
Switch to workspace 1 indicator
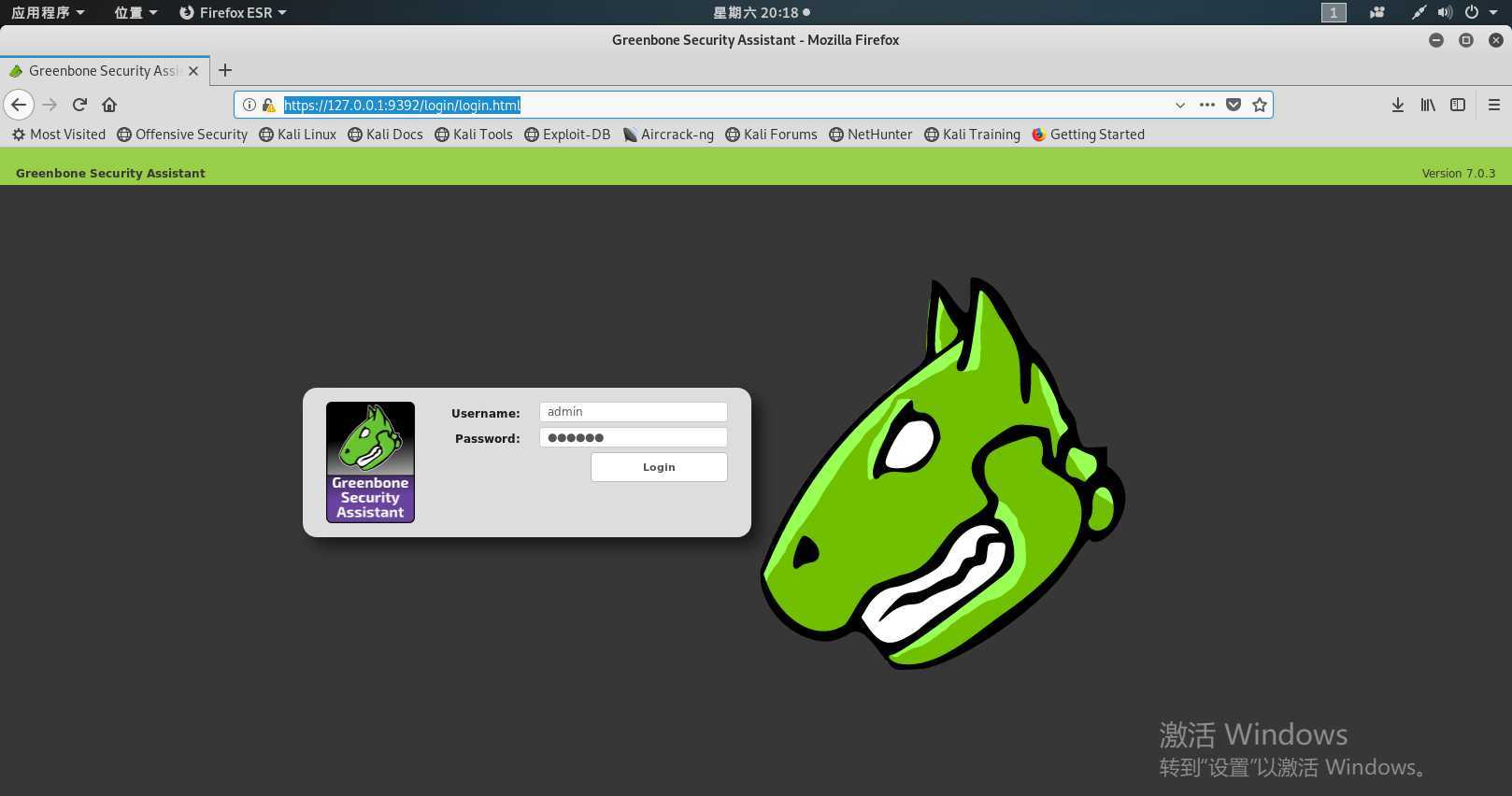[1334, 12]
